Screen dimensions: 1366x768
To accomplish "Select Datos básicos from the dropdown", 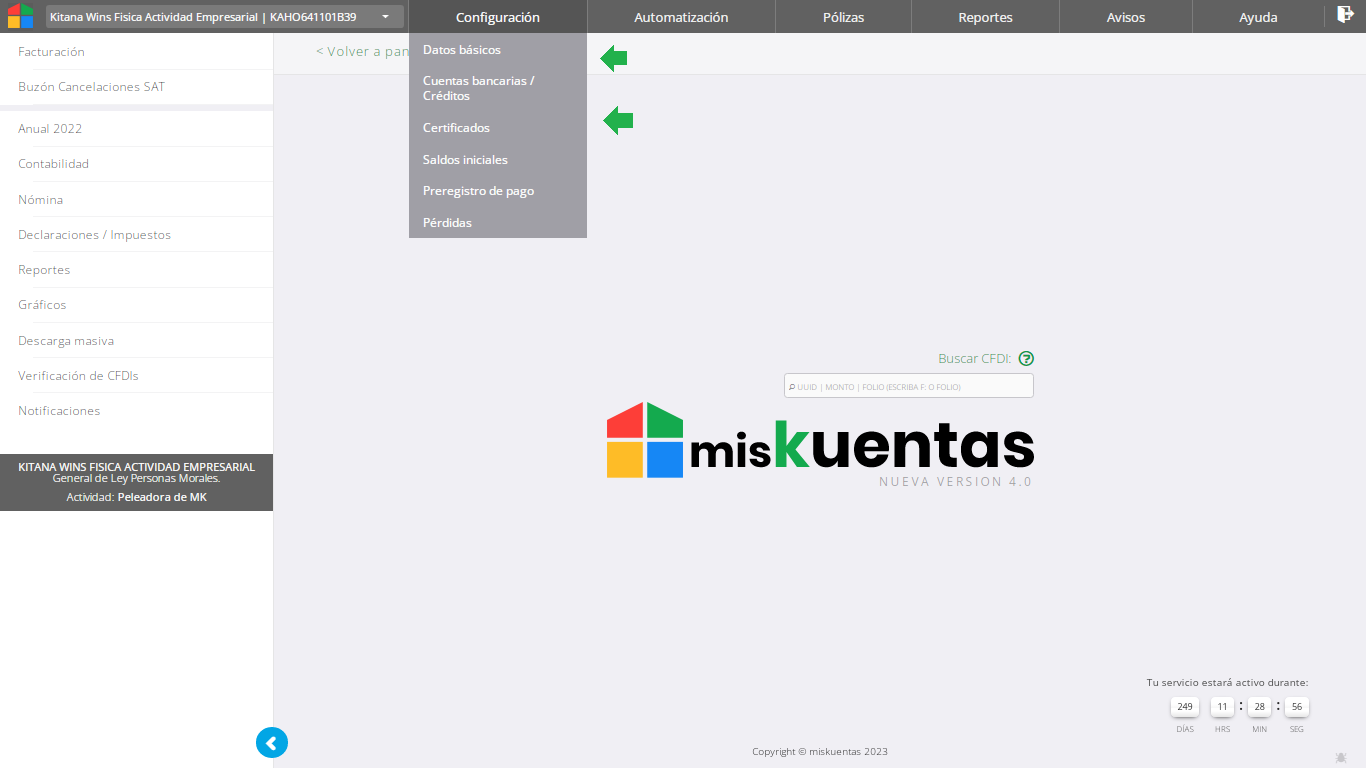I will click(462, 50).
